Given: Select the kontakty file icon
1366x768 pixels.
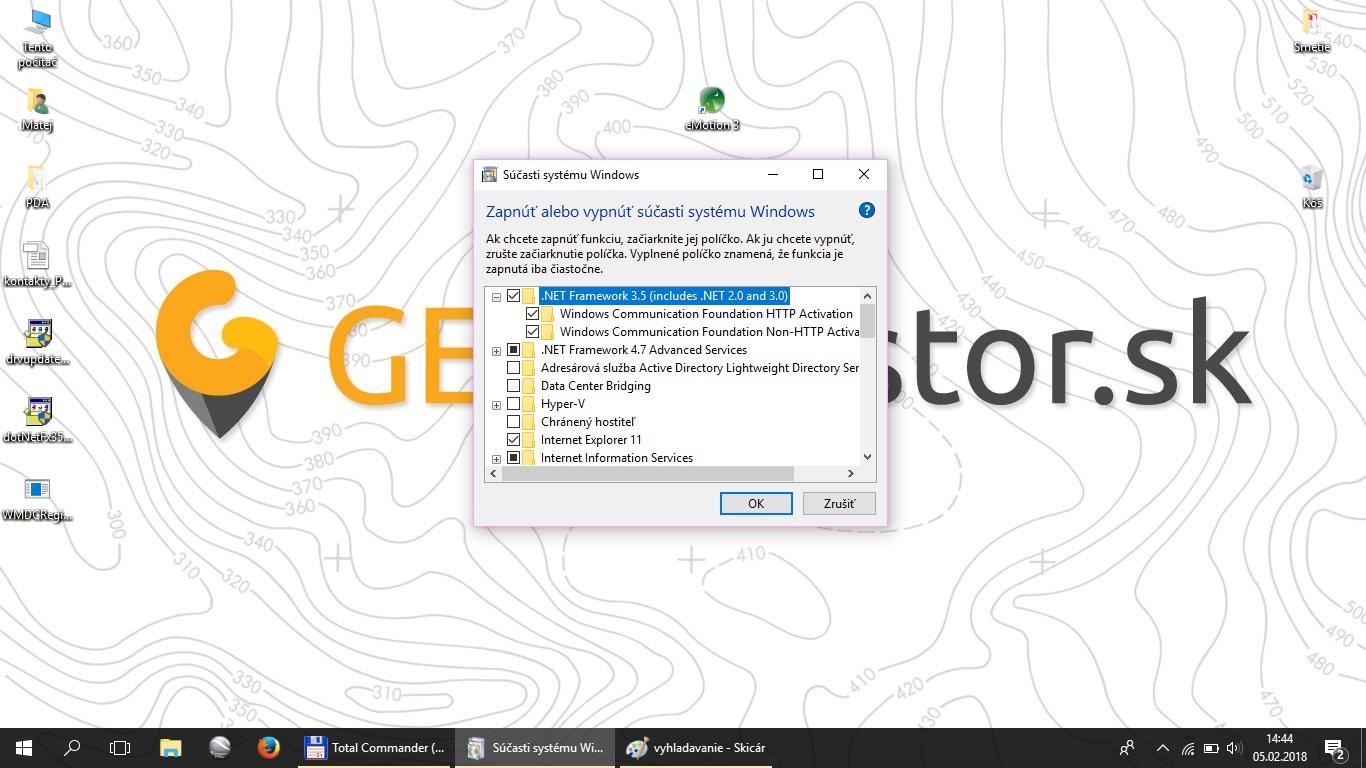Looking at the screenshot, I should point(37,264).
